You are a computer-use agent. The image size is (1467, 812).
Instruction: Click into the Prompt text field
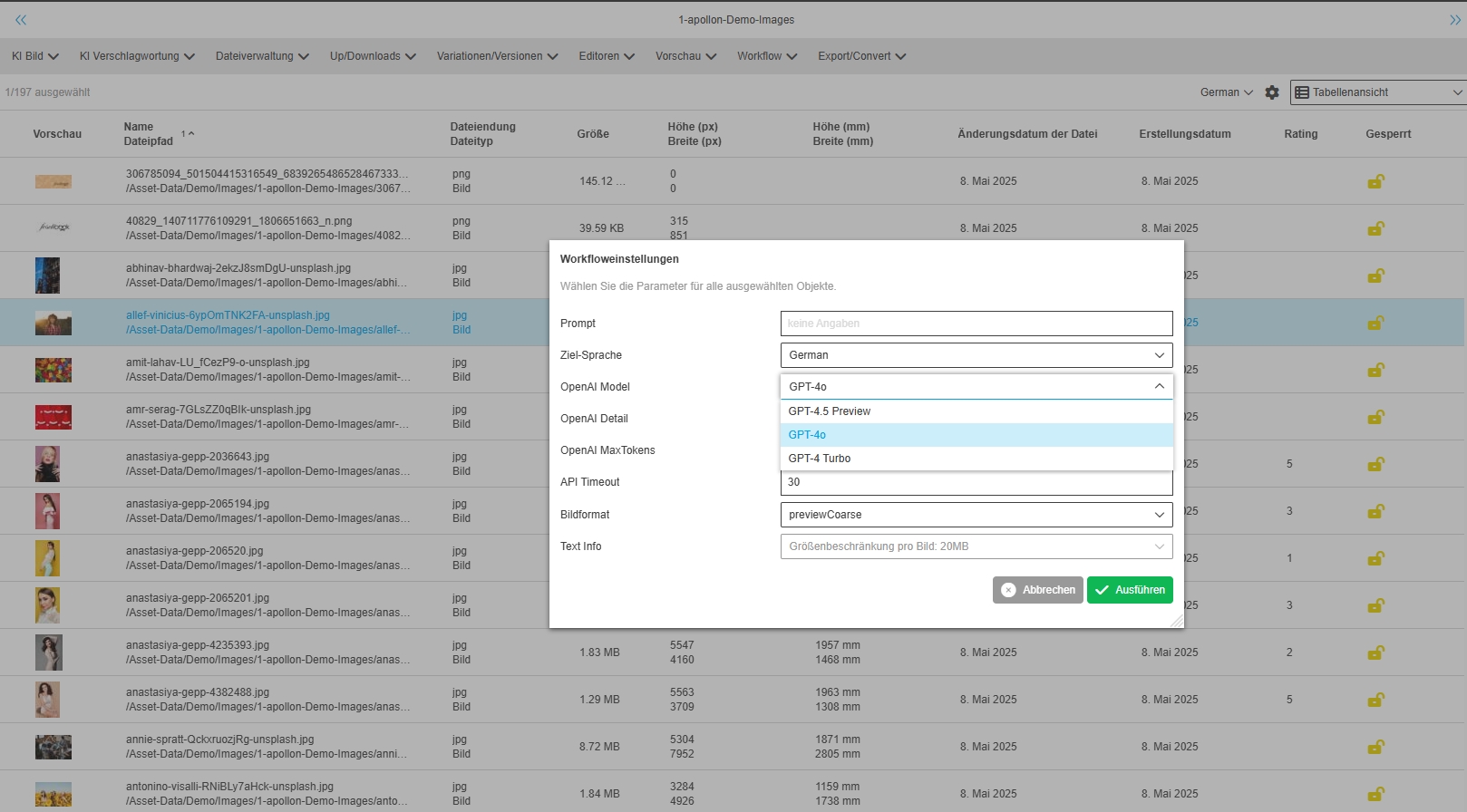coord(976,324)
